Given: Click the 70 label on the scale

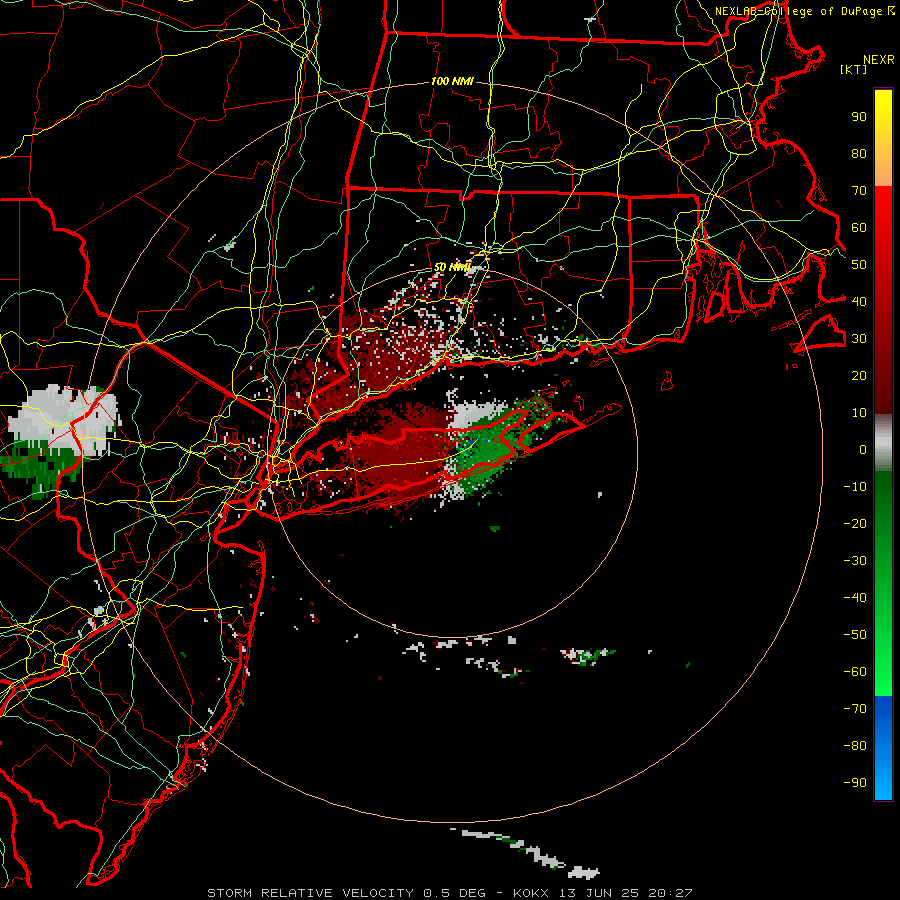Looking at the screenshot, I should (x=859, y=191).
